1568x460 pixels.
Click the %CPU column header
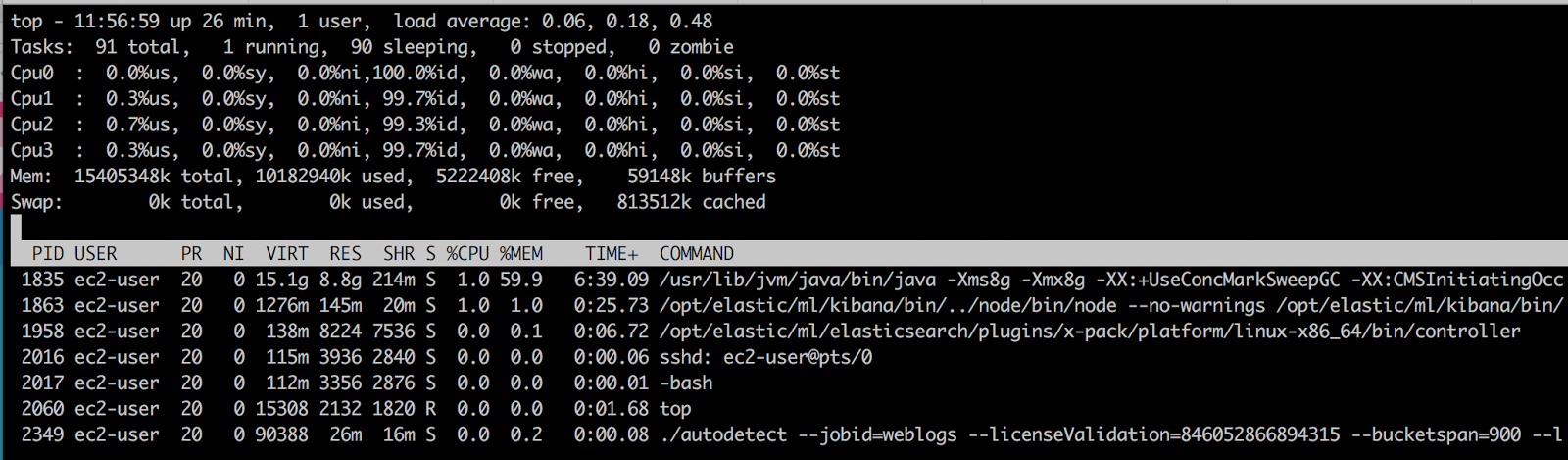pos(467,254)
